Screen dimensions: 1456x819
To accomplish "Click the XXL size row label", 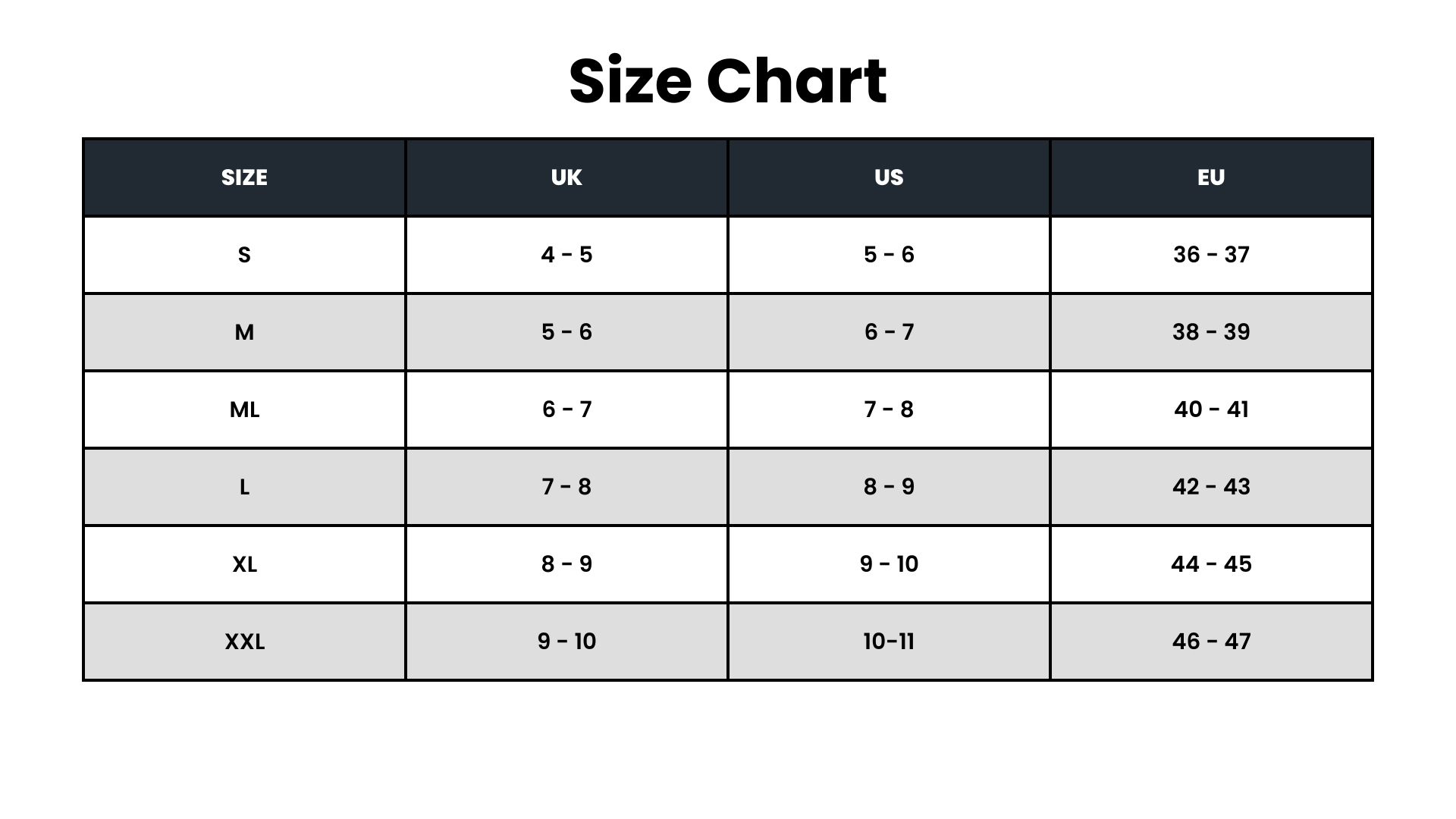I will (x=244, y=642).
